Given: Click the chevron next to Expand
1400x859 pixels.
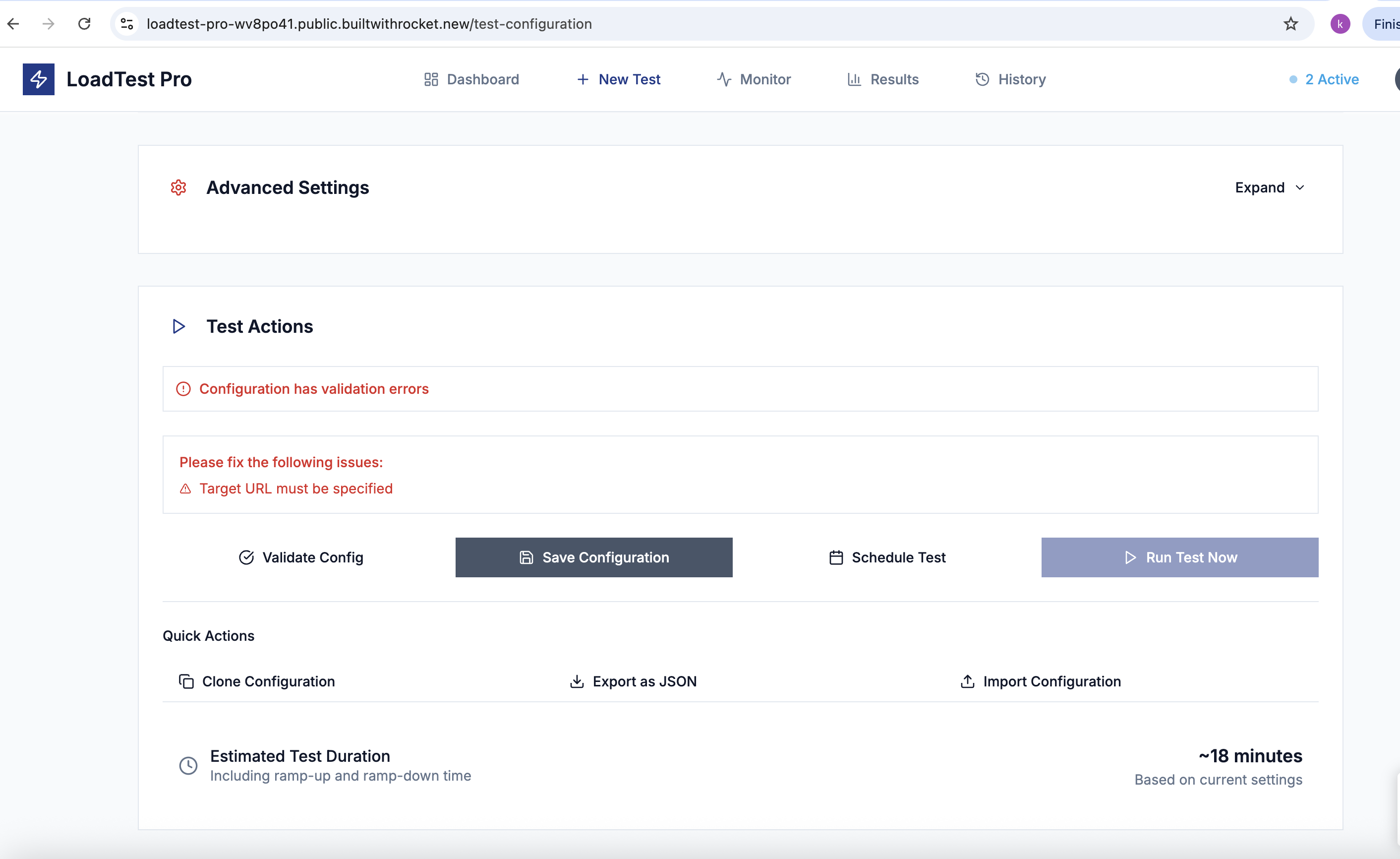Looking at the screenshot, I should click(x=1300, y=187).
